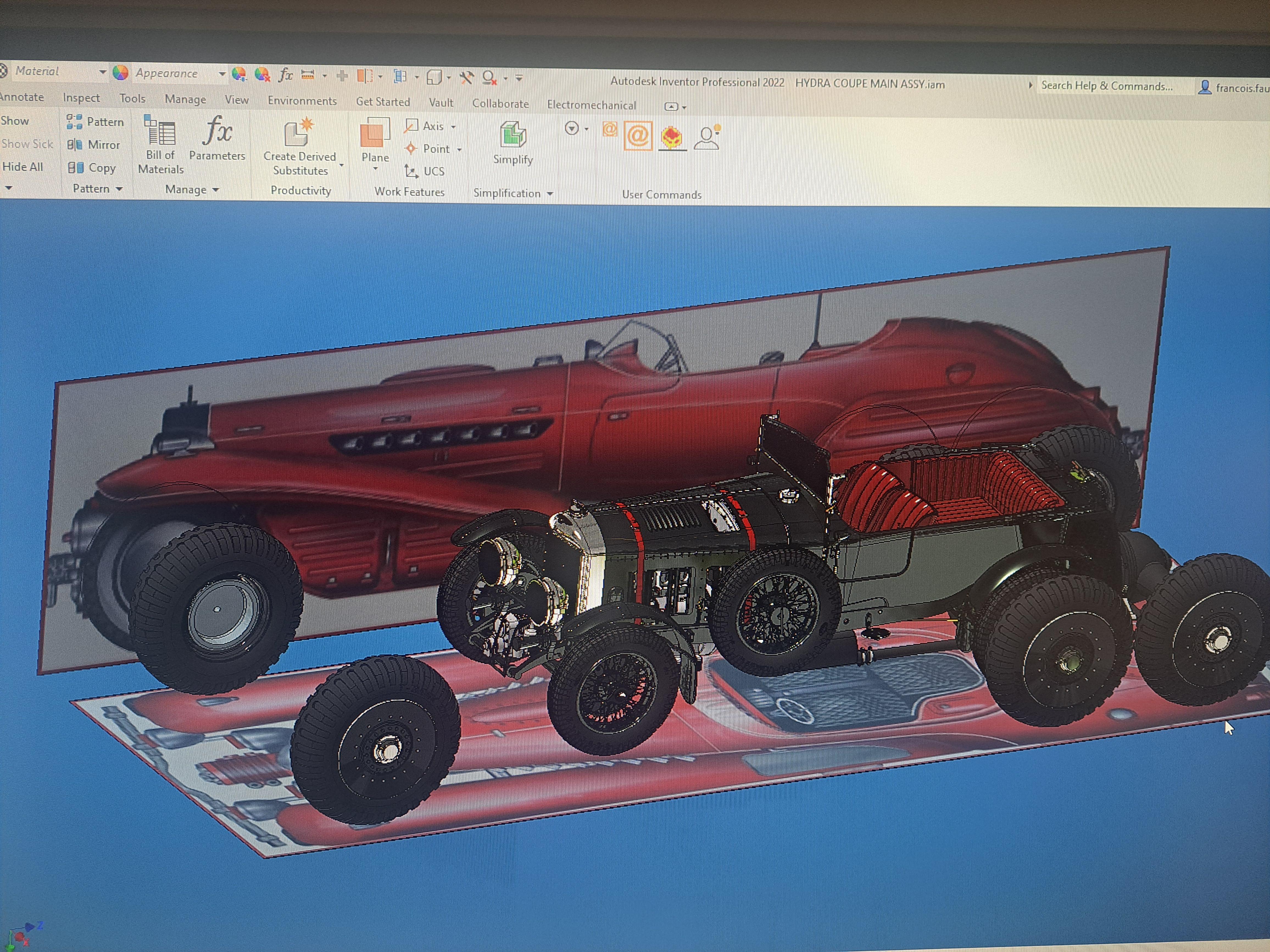Screen dimensions: 1270x952
Task: Click the francois.fau user account
Action: coord(1234,88)
